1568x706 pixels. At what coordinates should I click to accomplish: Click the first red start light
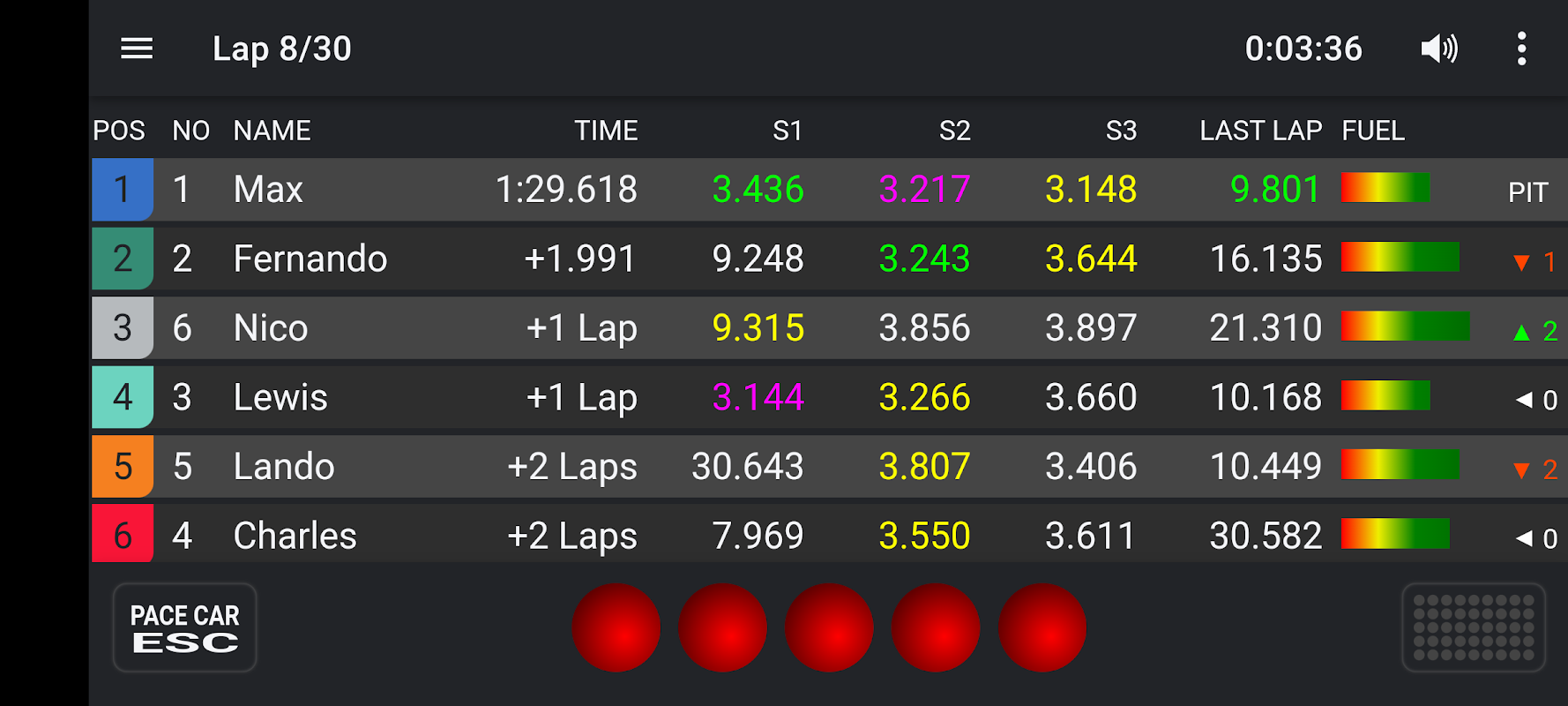(616, 627)
